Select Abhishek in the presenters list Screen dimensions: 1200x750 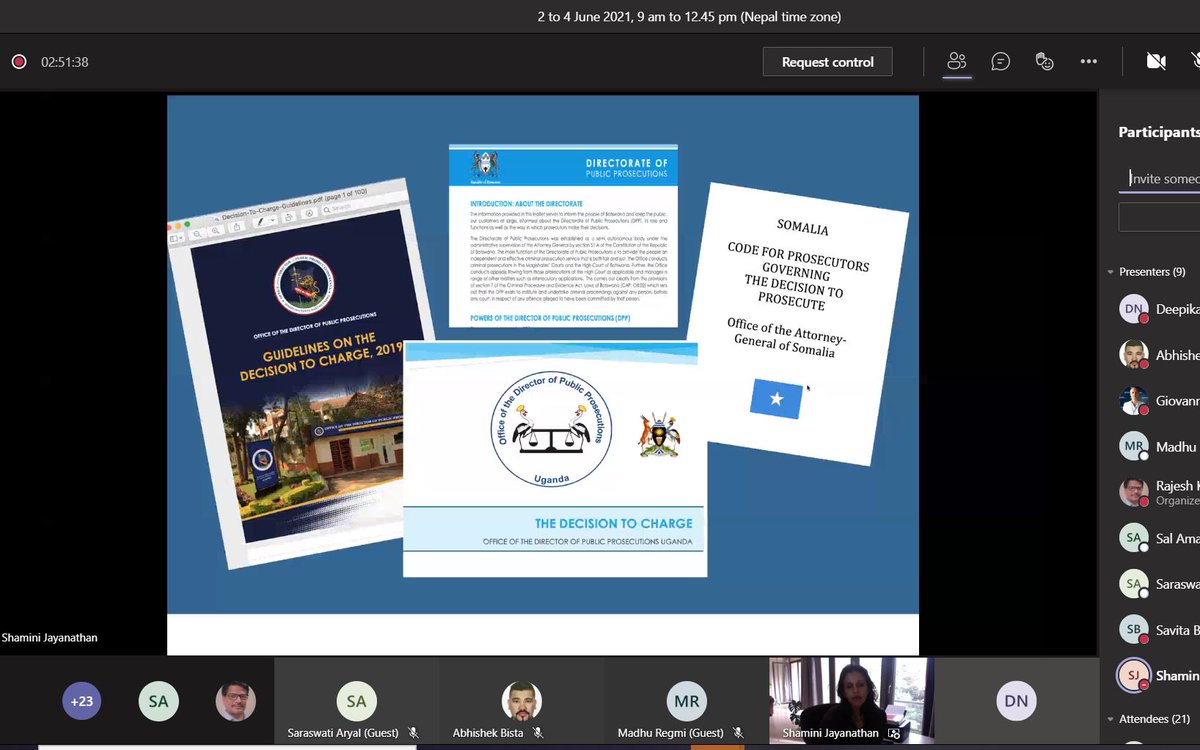point(1159,355)
